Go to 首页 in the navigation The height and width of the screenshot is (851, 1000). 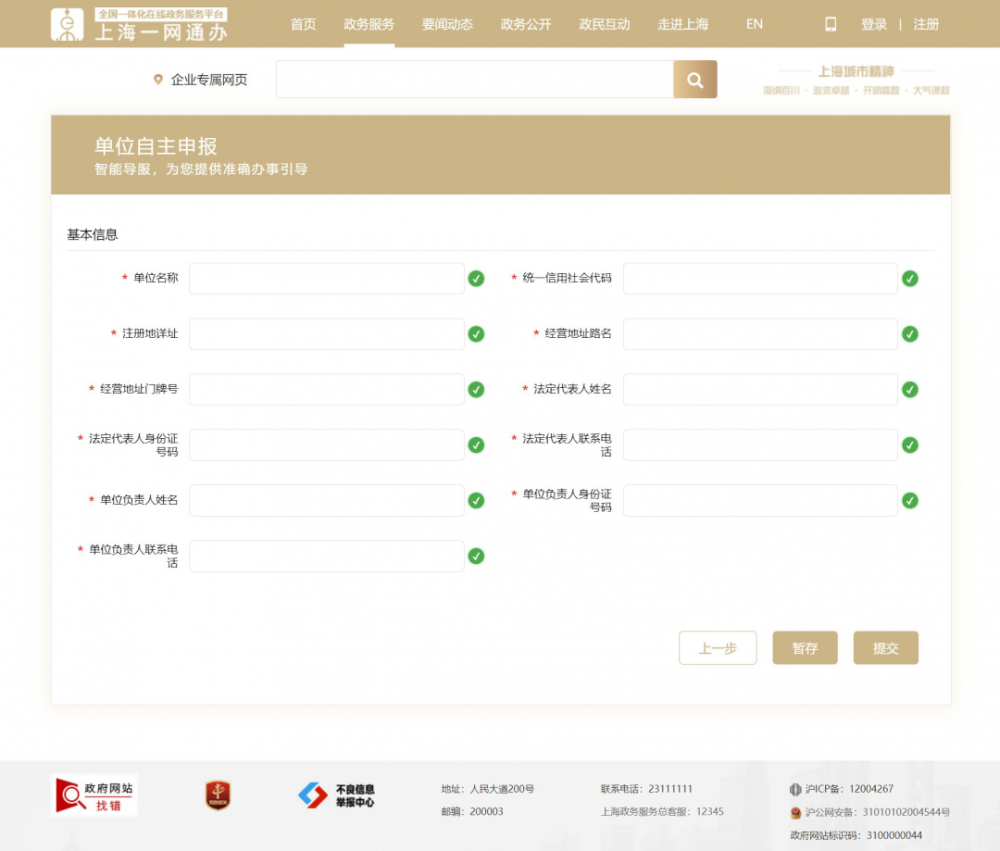point(304,24)
